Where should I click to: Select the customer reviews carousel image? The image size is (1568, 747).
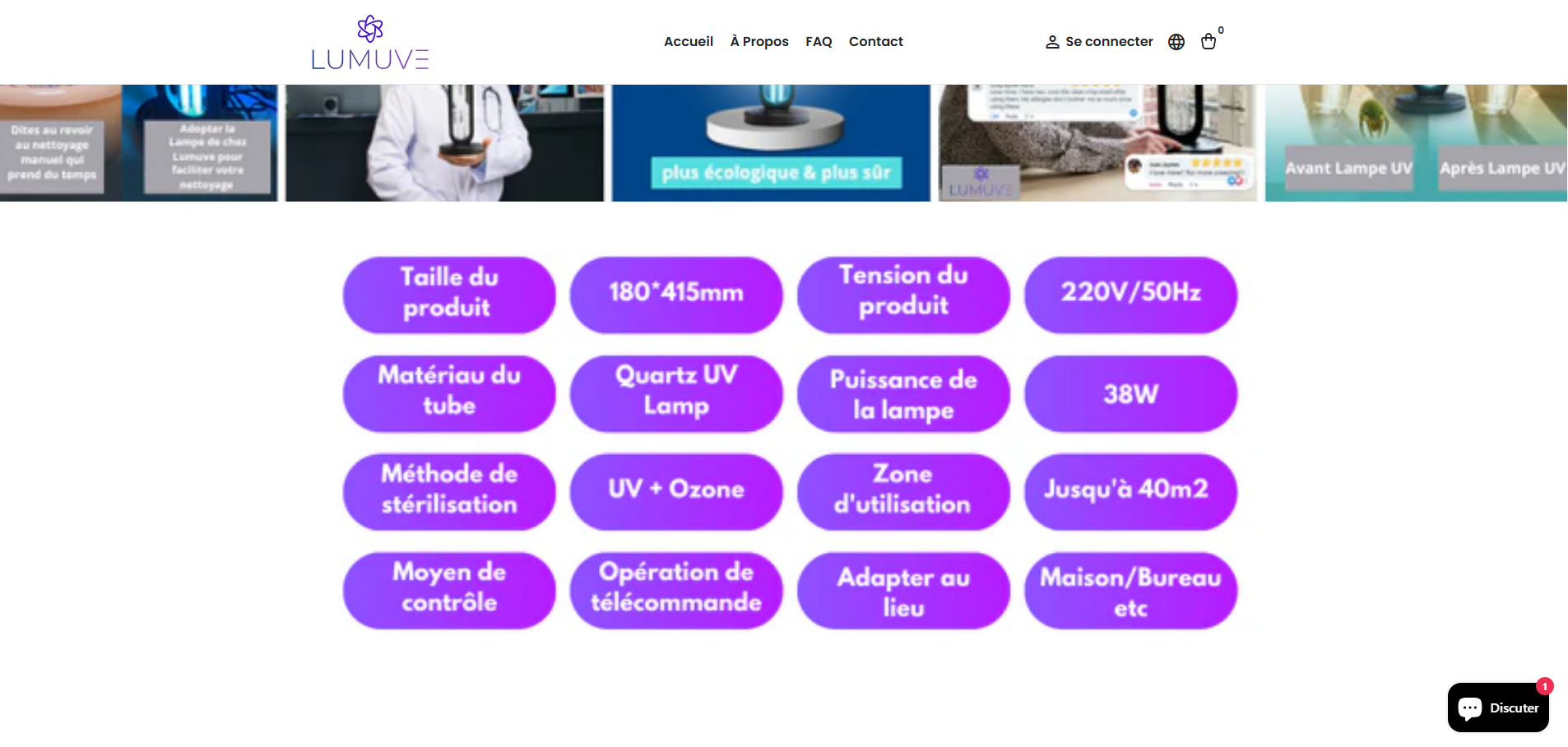click(x=1097, y=143)
